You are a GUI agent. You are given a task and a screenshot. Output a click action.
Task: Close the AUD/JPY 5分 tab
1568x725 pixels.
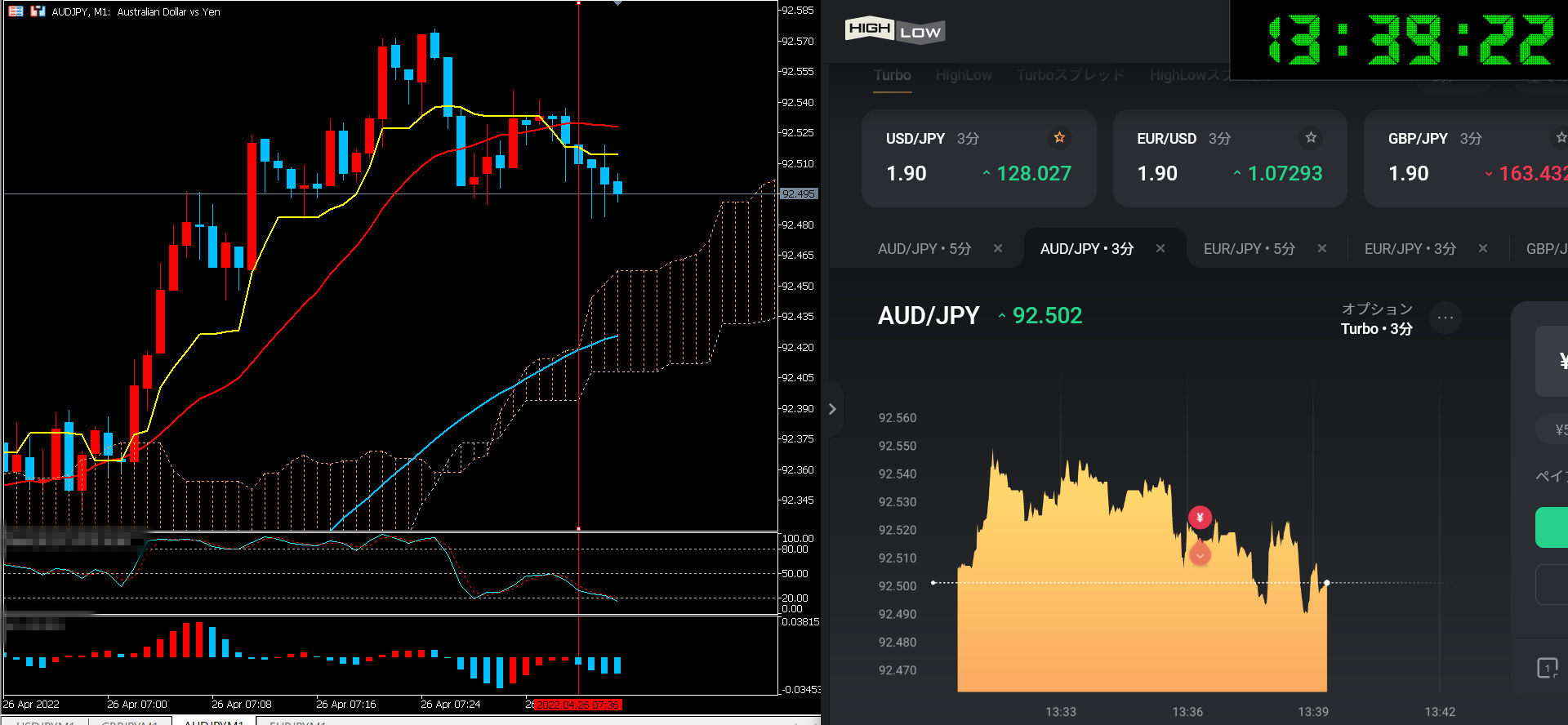click(x=998, y=248)
